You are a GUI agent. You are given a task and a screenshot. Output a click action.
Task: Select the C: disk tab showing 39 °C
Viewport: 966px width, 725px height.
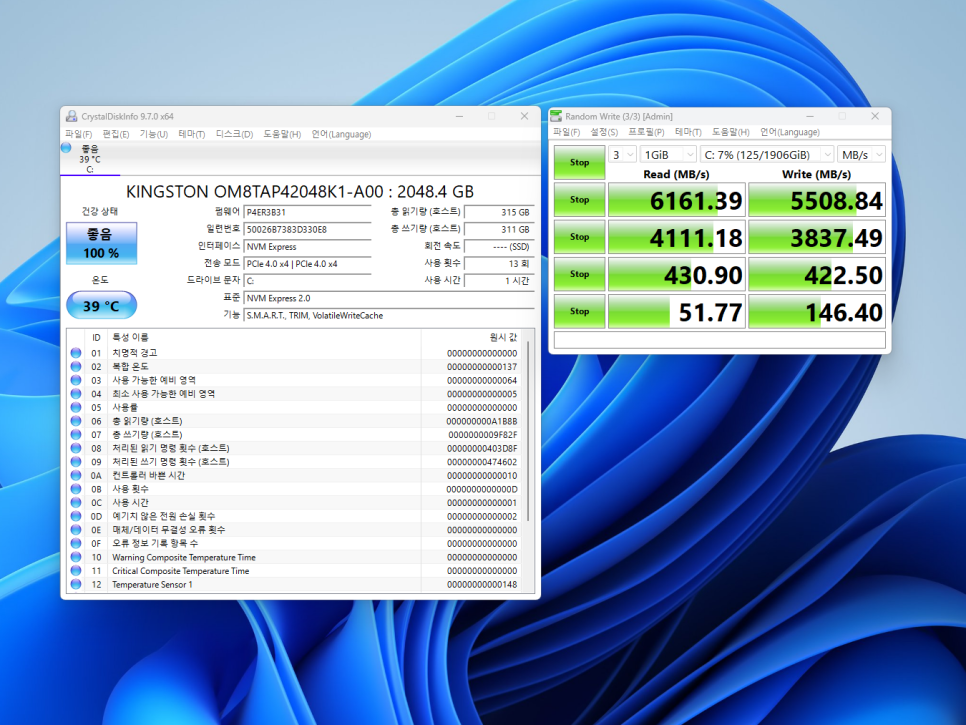tap(90, 159)
